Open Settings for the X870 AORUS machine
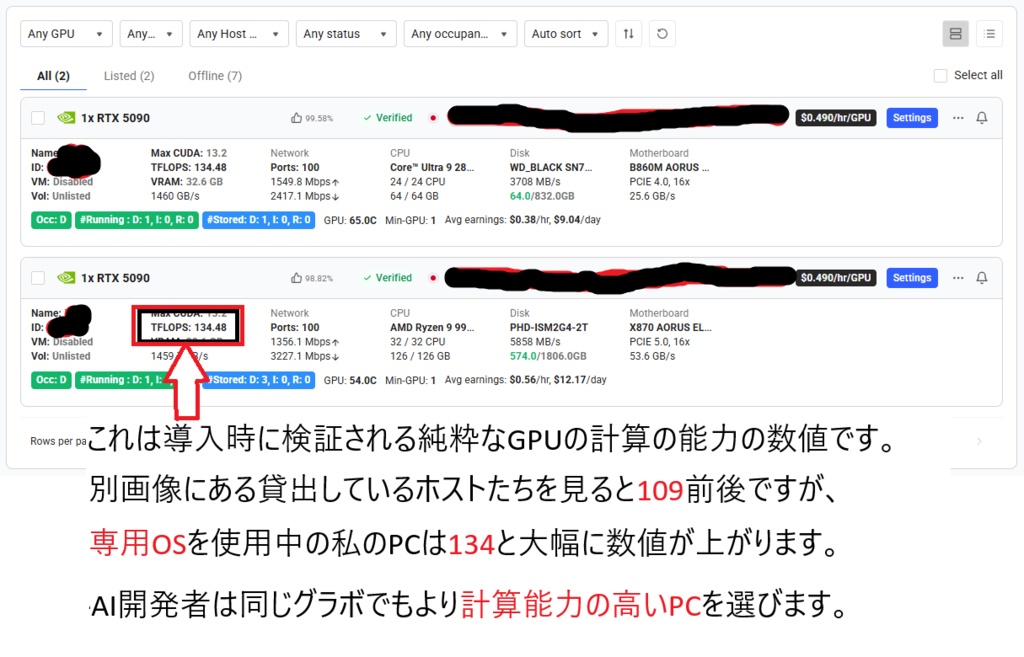Image resolution: width=1024 pixels, height=657 pixels. (x=912, y=278)
